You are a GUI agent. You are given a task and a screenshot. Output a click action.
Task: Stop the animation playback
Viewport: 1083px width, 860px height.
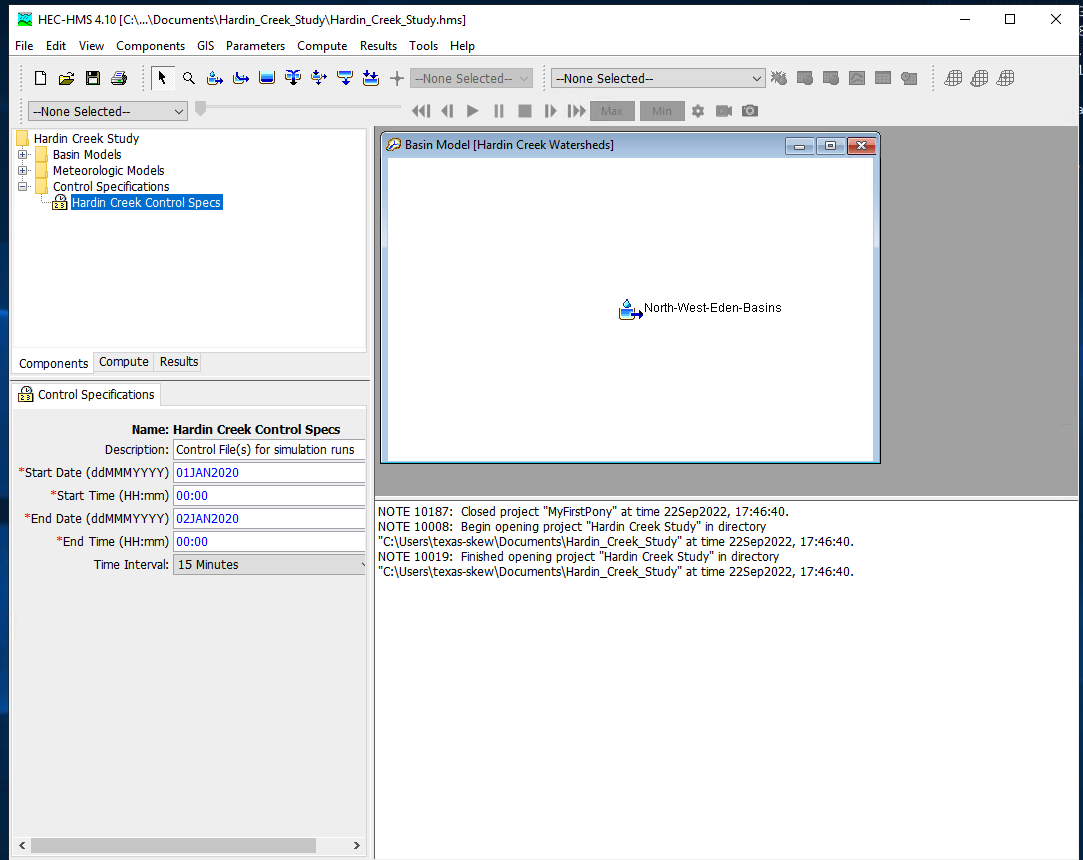525,111
